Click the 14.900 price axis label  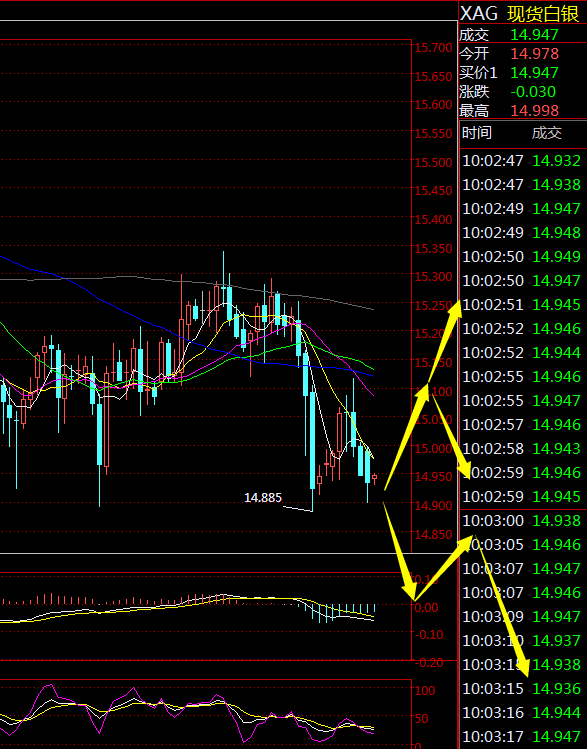(x=433, y=506)
